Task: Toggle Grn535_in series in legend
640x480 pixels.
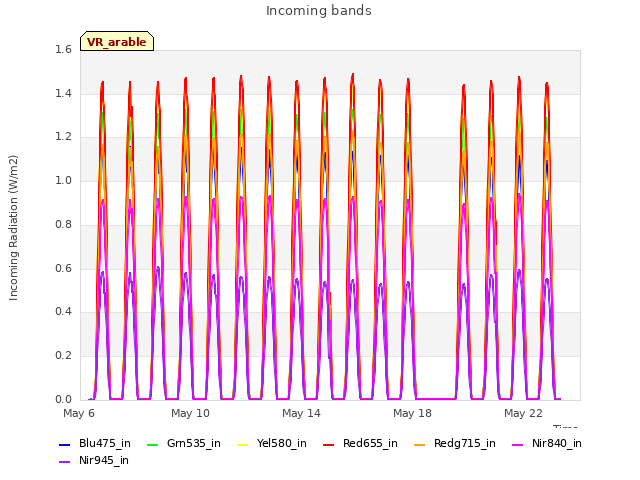Action: point(184,443)
